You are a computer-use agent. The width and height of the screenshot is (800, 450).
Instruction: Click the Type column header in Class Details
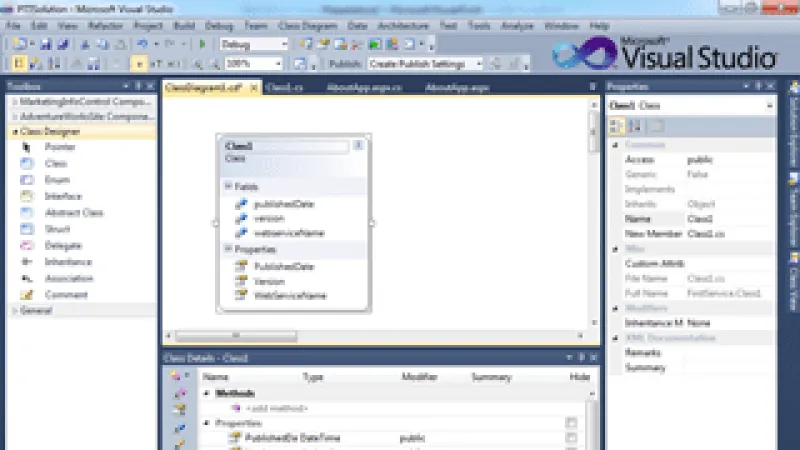point(313,377)
